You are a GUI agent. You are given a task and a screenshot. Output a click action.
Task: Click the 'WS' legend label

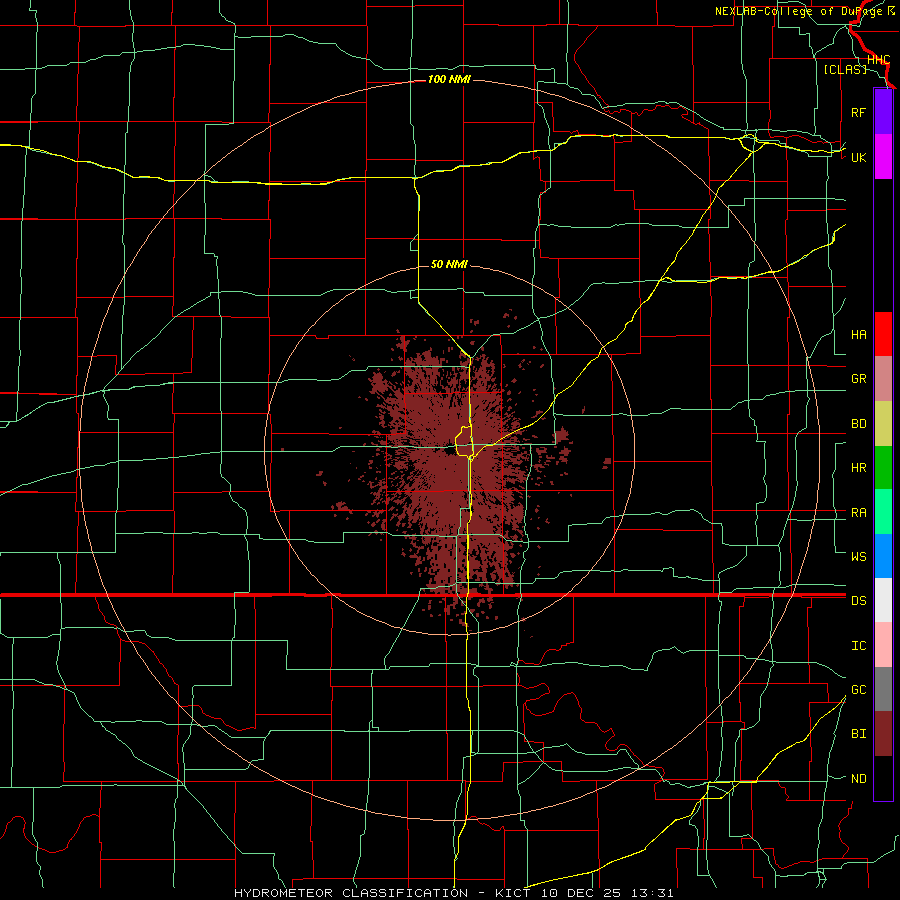tap(859, 557)
